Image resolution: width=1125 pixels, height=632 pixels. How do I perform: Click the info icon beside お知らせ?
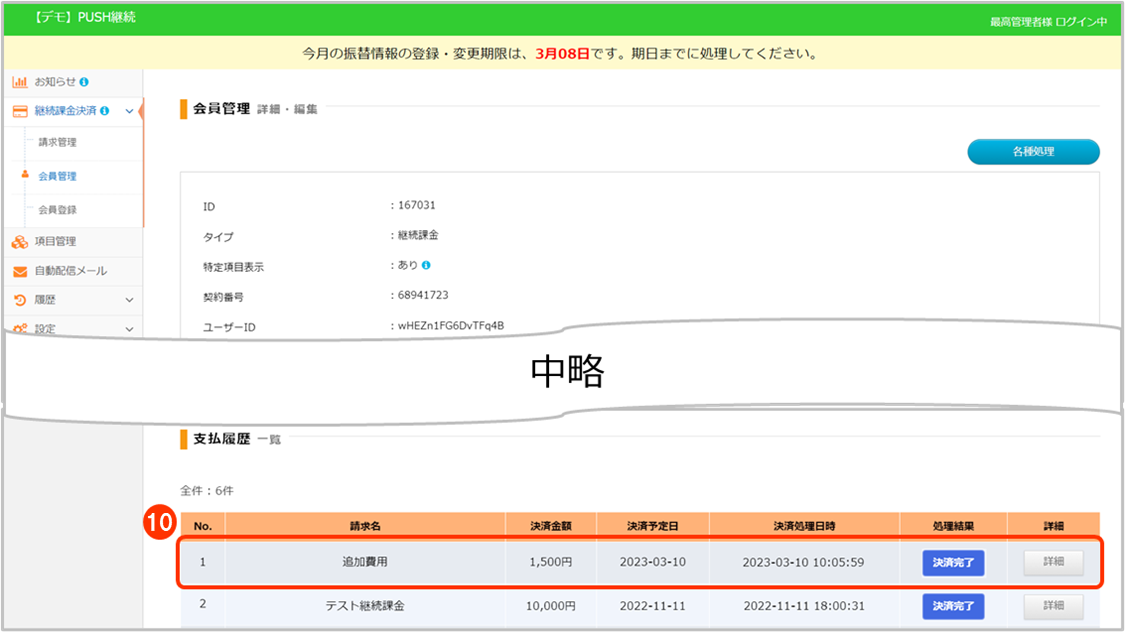84,82
